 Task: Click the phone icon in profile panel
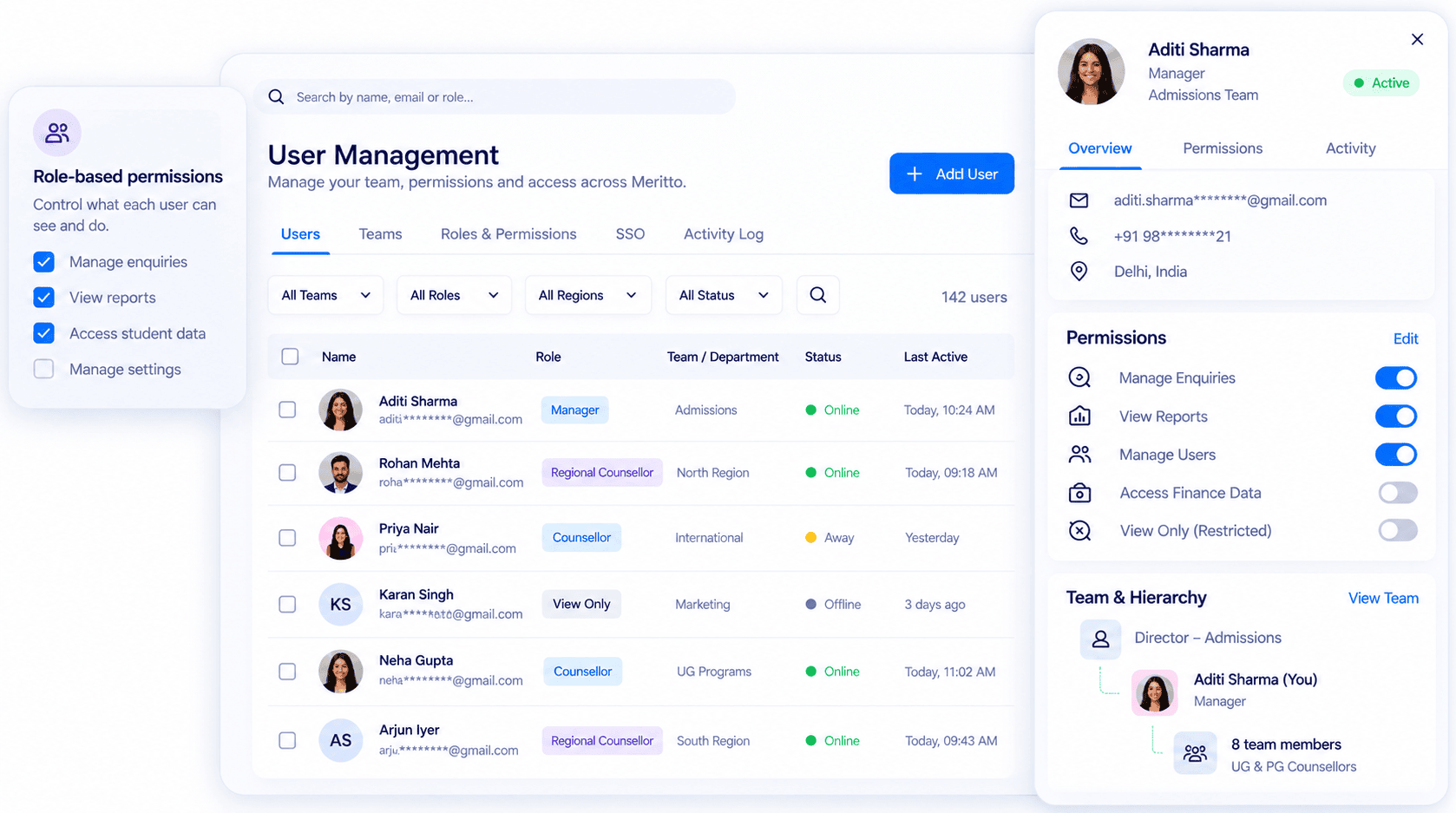point(1079,236)
